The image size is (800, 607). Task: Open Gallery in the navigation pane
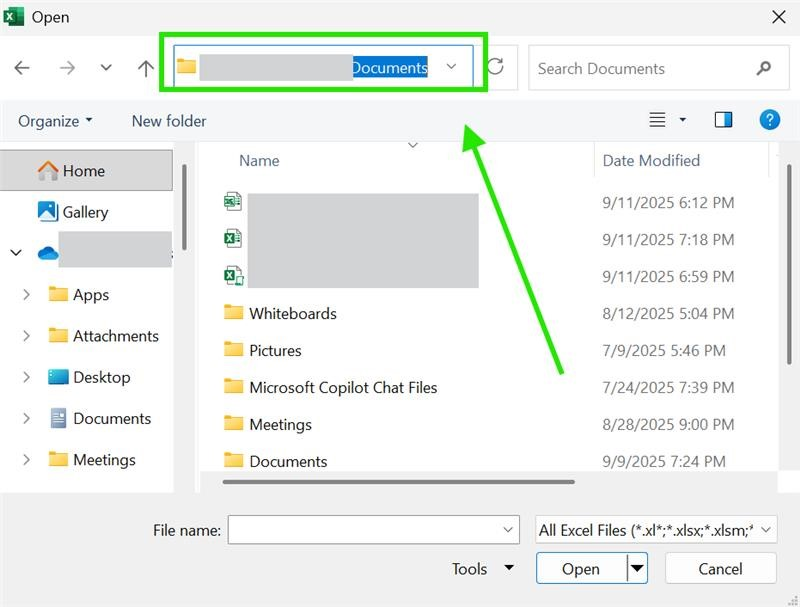(85, 212)
